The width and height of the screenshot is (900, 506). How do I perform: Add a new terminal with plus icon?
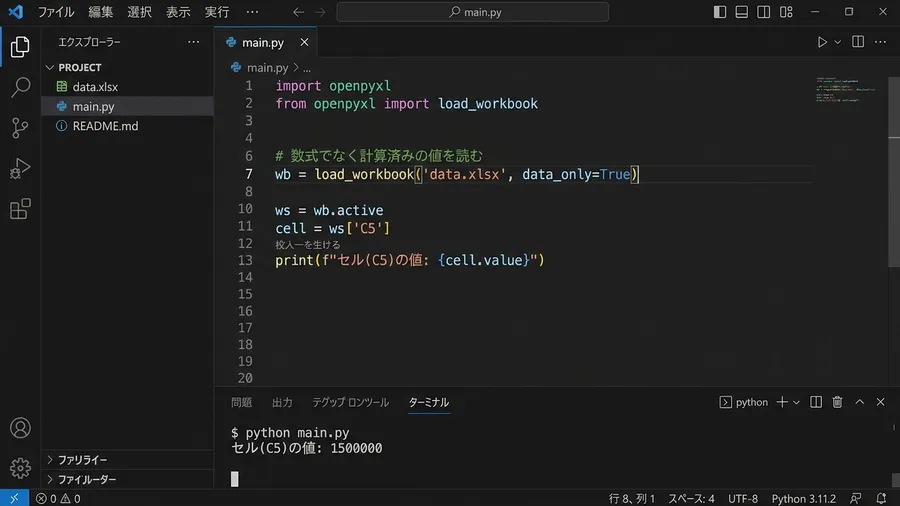tap(782, 402)
